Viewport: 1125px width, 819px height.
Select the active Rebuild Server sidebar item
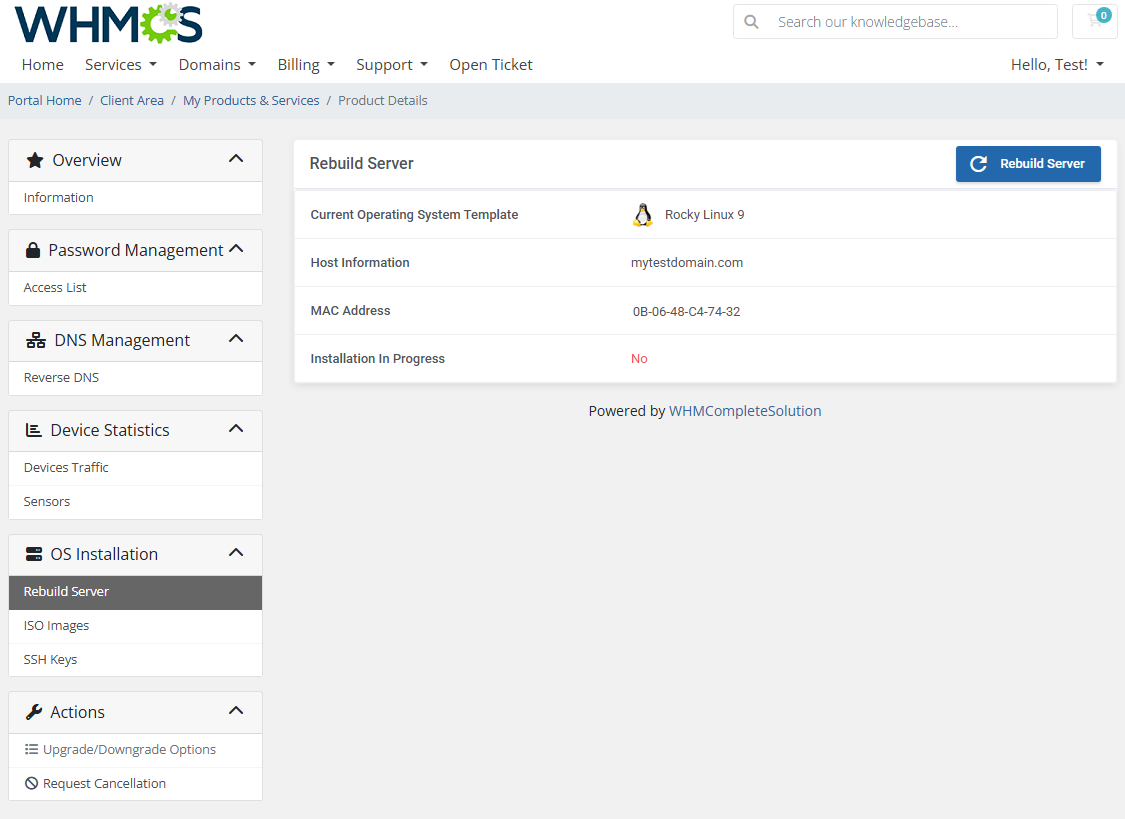[x=136, y=592]
